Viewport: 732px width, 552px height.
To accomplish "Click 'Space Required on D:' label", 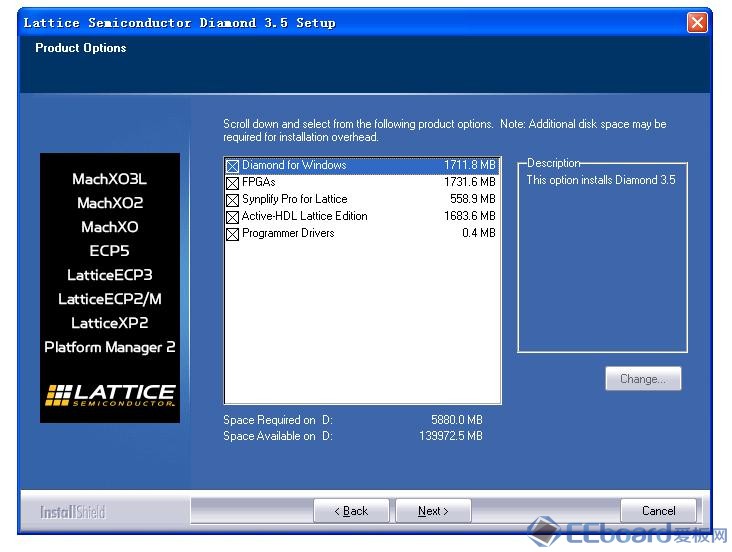I will pos(278,420).
